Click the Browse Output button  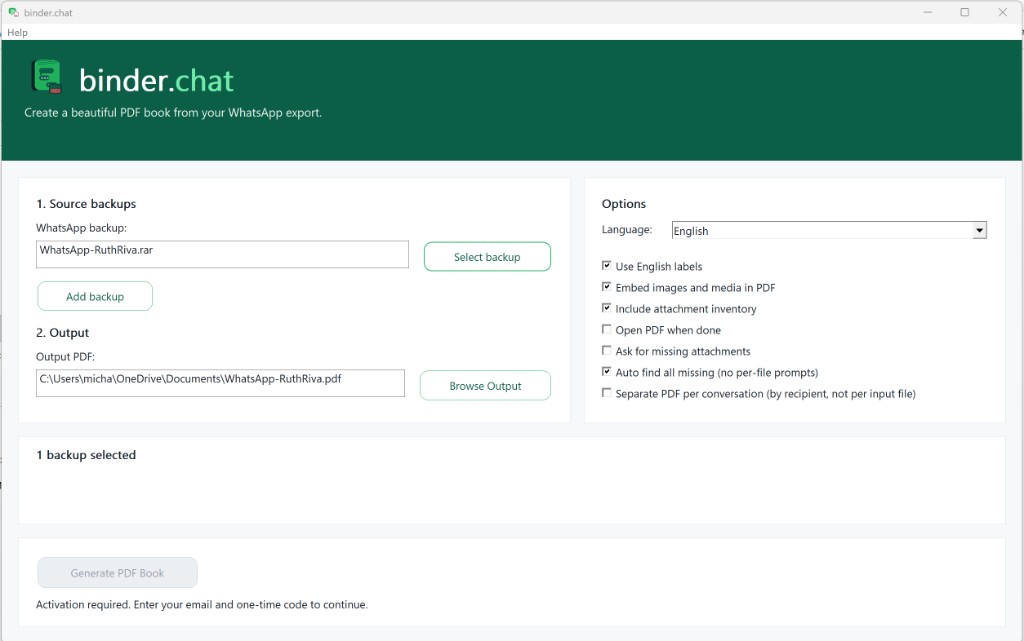pyautogui.click(x=485, y=386)
